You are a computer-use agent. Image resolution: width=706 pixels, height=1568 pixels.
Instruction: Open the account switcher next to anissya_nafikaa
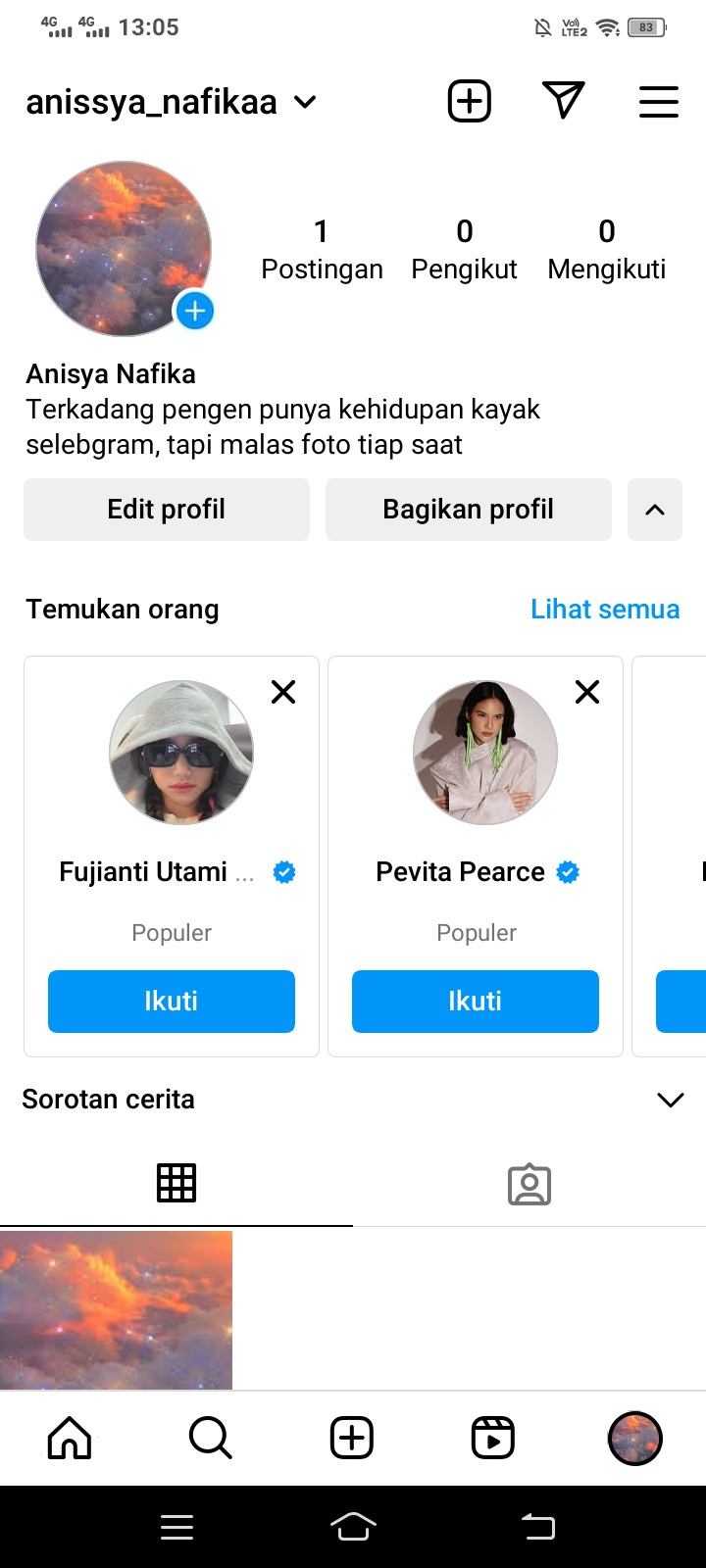click(305, 102)
